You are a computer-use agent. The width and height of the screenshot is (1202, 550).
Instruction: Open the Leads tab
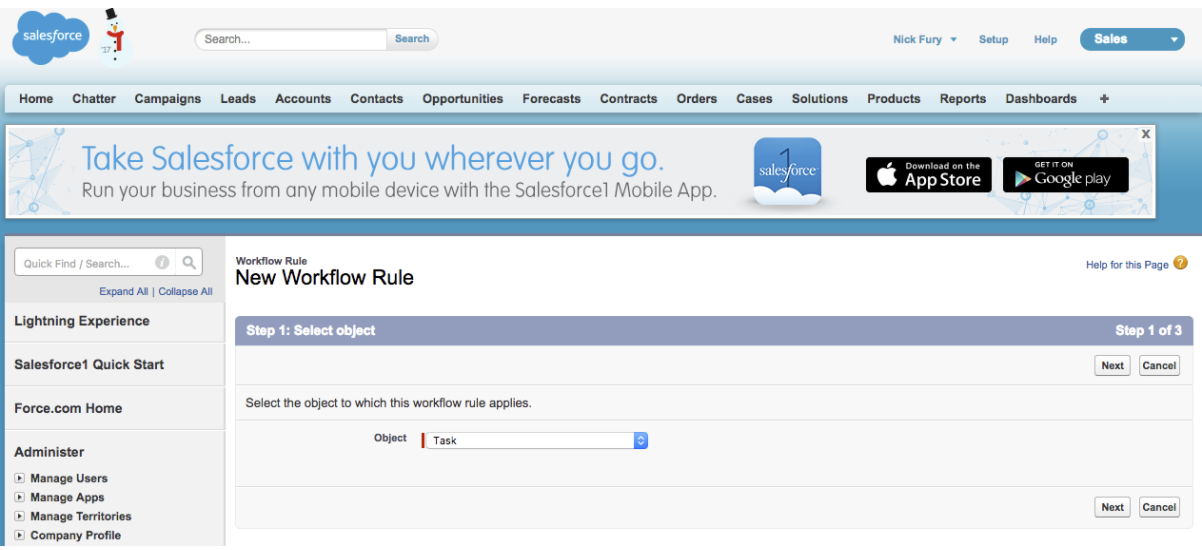pyautogui.click(x=238, y=99)
